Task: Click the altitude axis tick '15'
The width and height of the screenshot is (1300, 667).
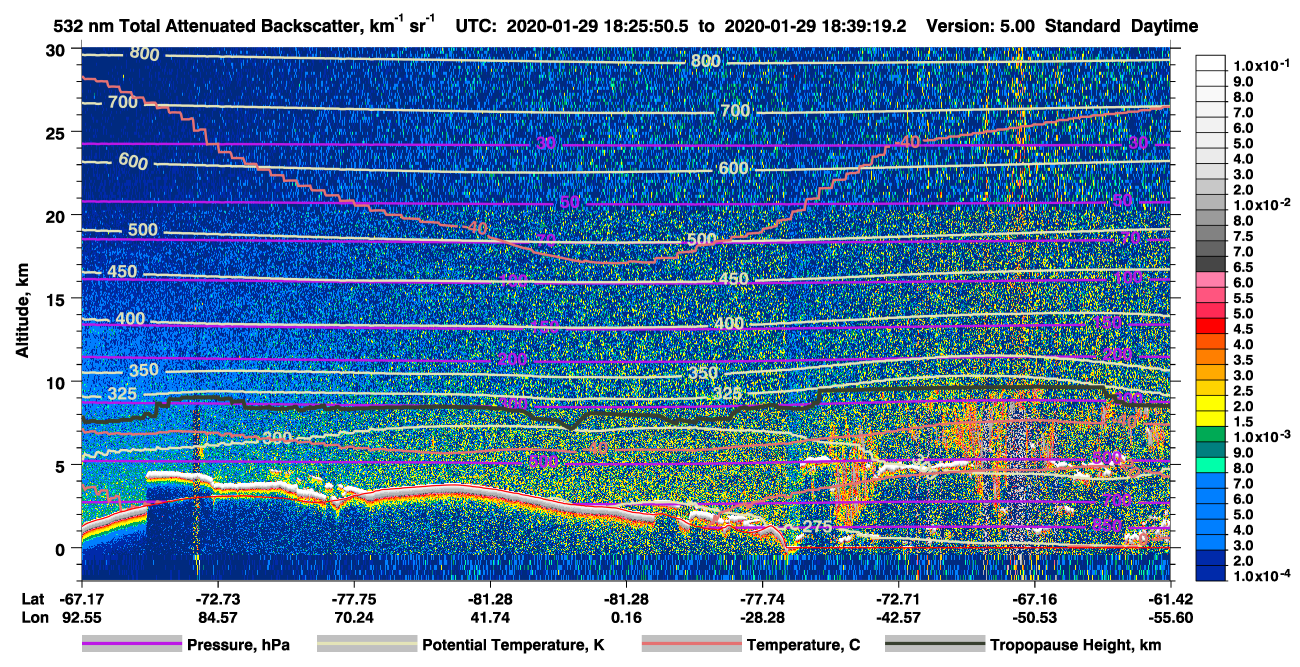Action: coord(58,298)
